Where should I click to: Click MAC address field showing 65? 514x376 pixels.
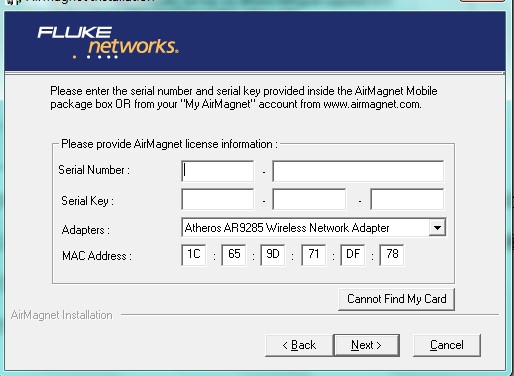click(234, 255)
